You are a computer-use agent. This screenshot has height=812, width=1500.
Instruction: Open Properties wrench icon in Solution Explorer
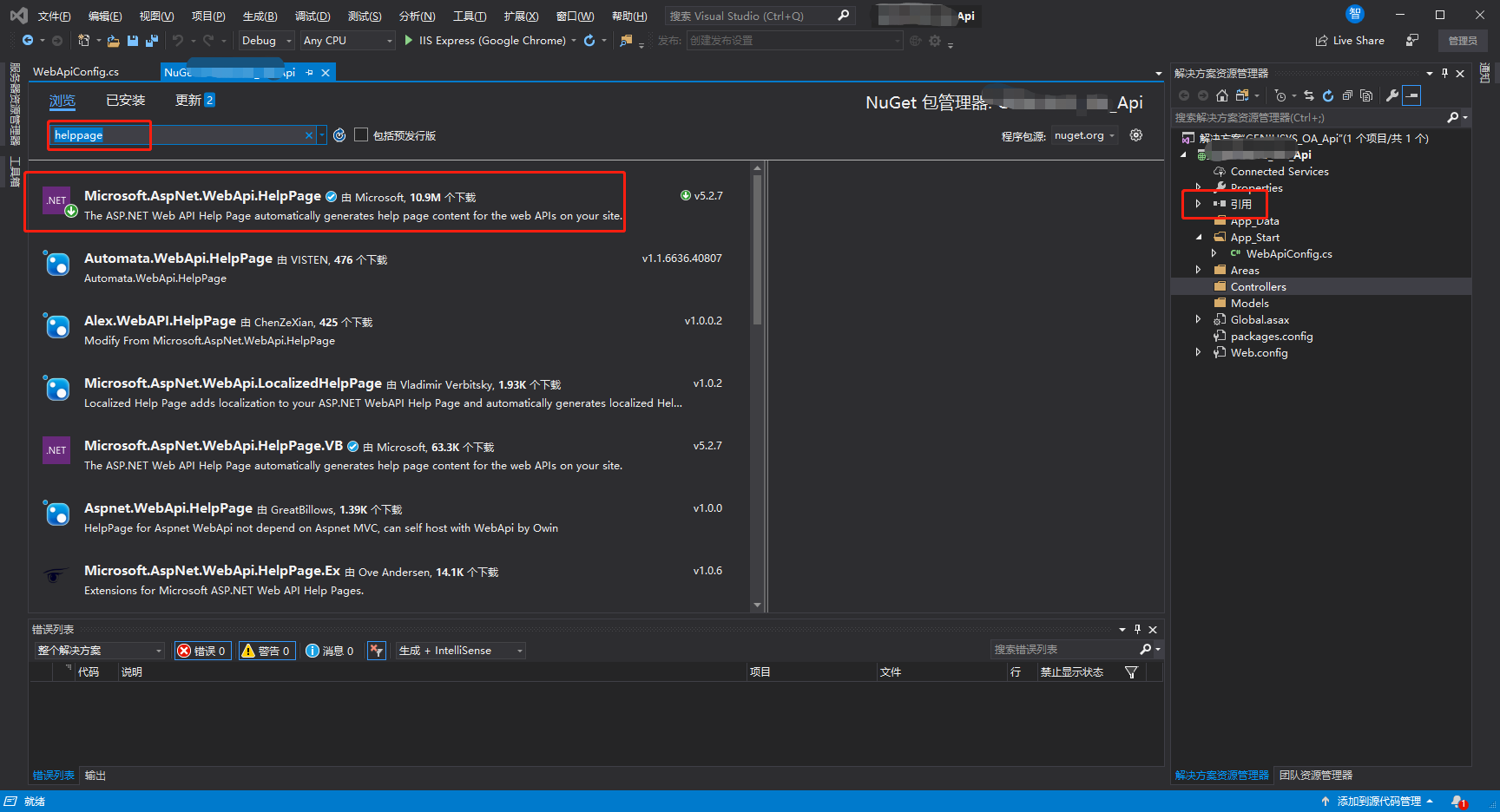click(x=1392, y=95)
